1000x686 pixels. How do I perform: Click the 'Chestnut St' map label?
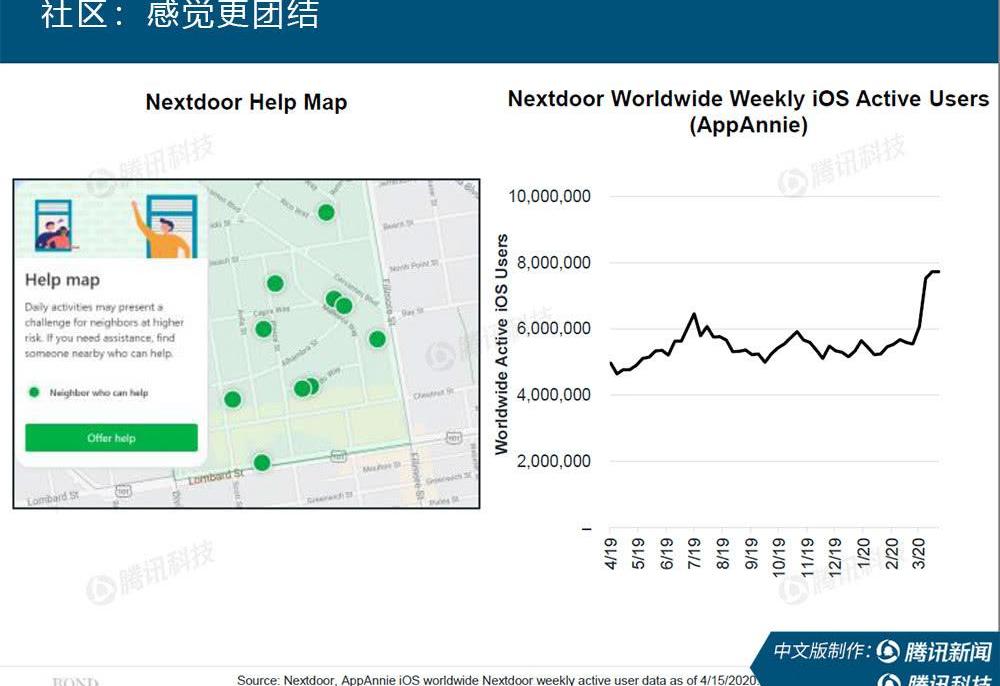[433, 393]
